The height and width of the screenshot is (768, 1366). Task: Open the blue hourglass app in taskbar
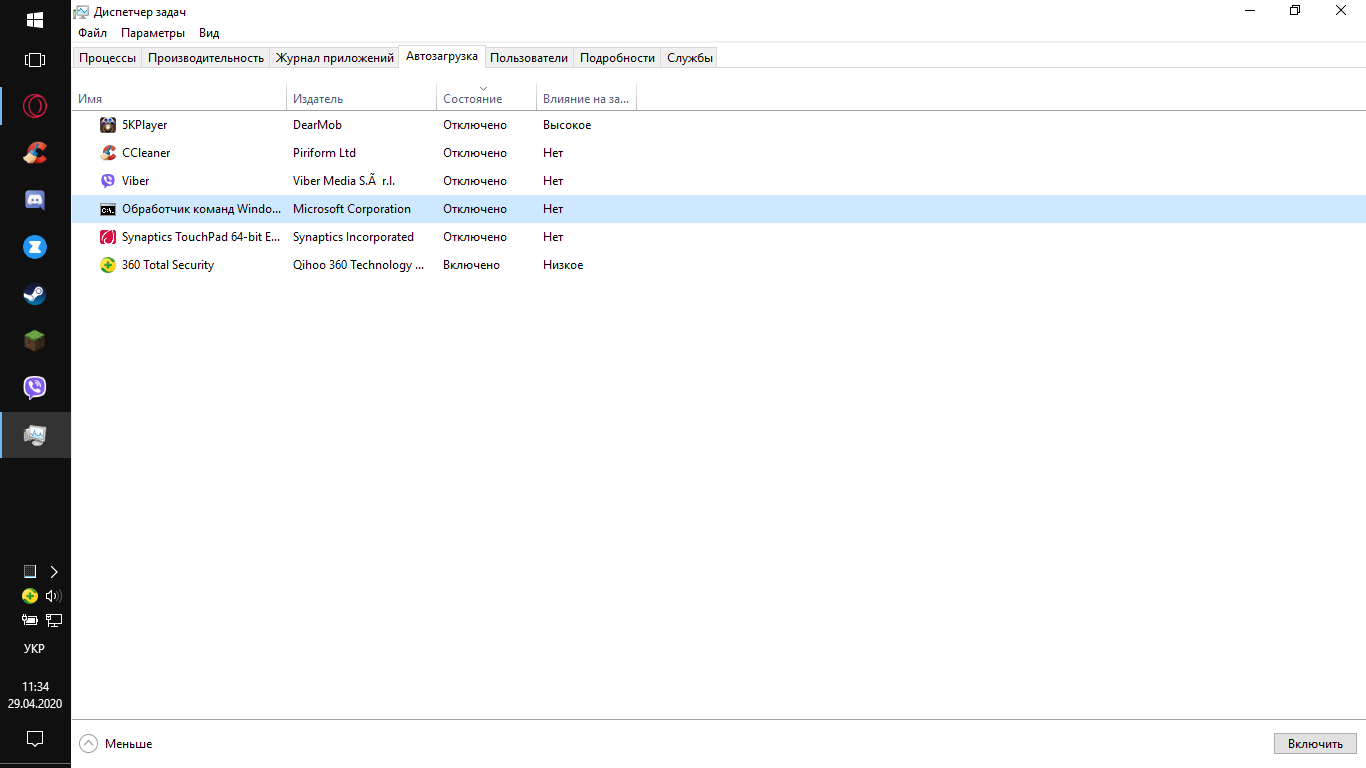point(35,246)
